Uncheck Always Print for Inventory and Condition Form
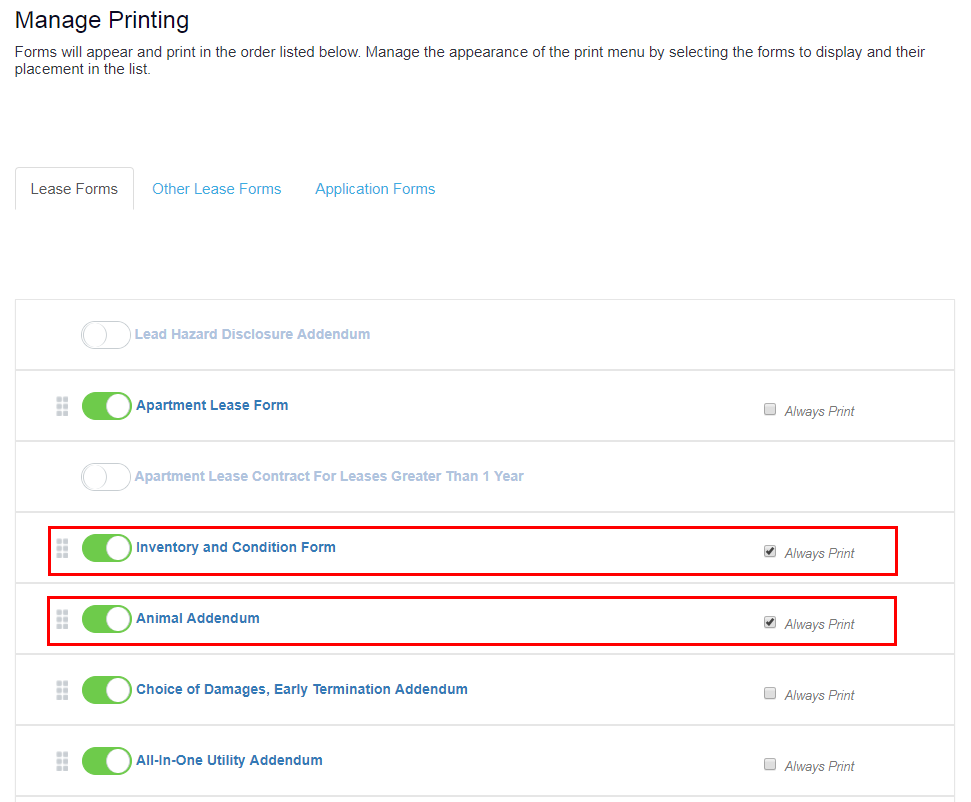Screen dimensions: 971x802 (x=770, y=551)
